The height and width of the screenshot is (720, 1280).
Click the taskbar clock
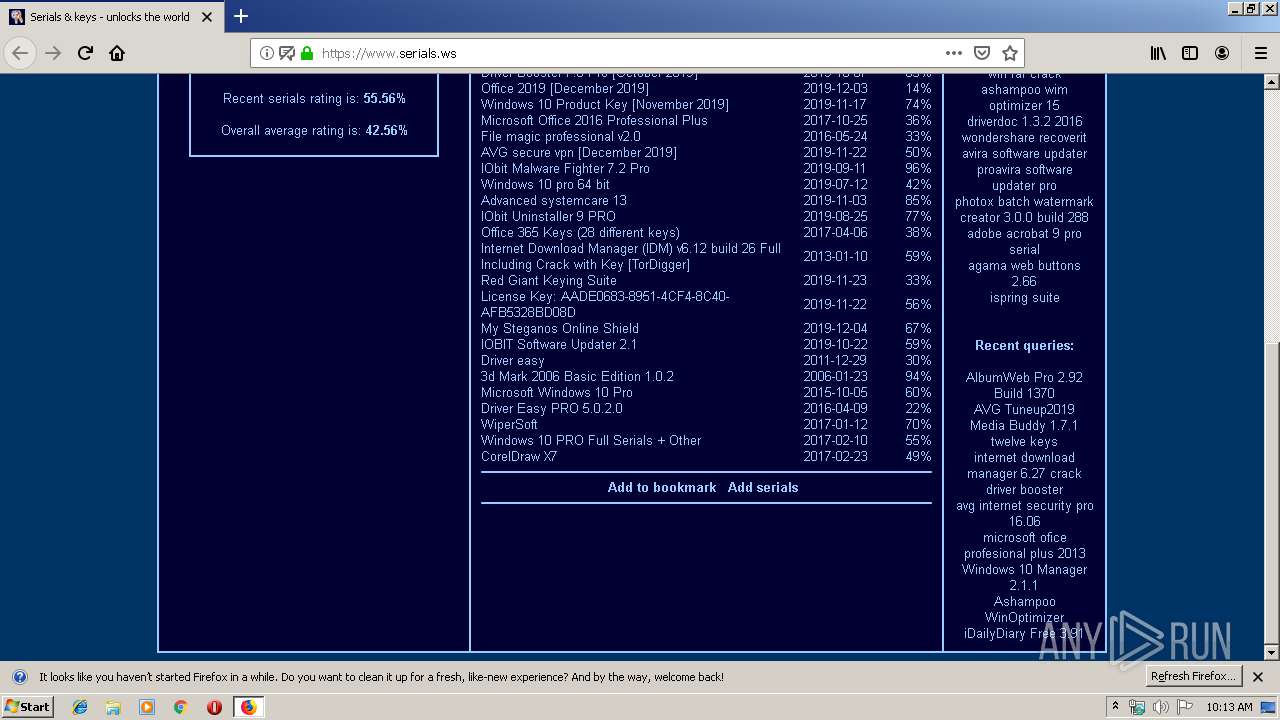(1229, 707)
